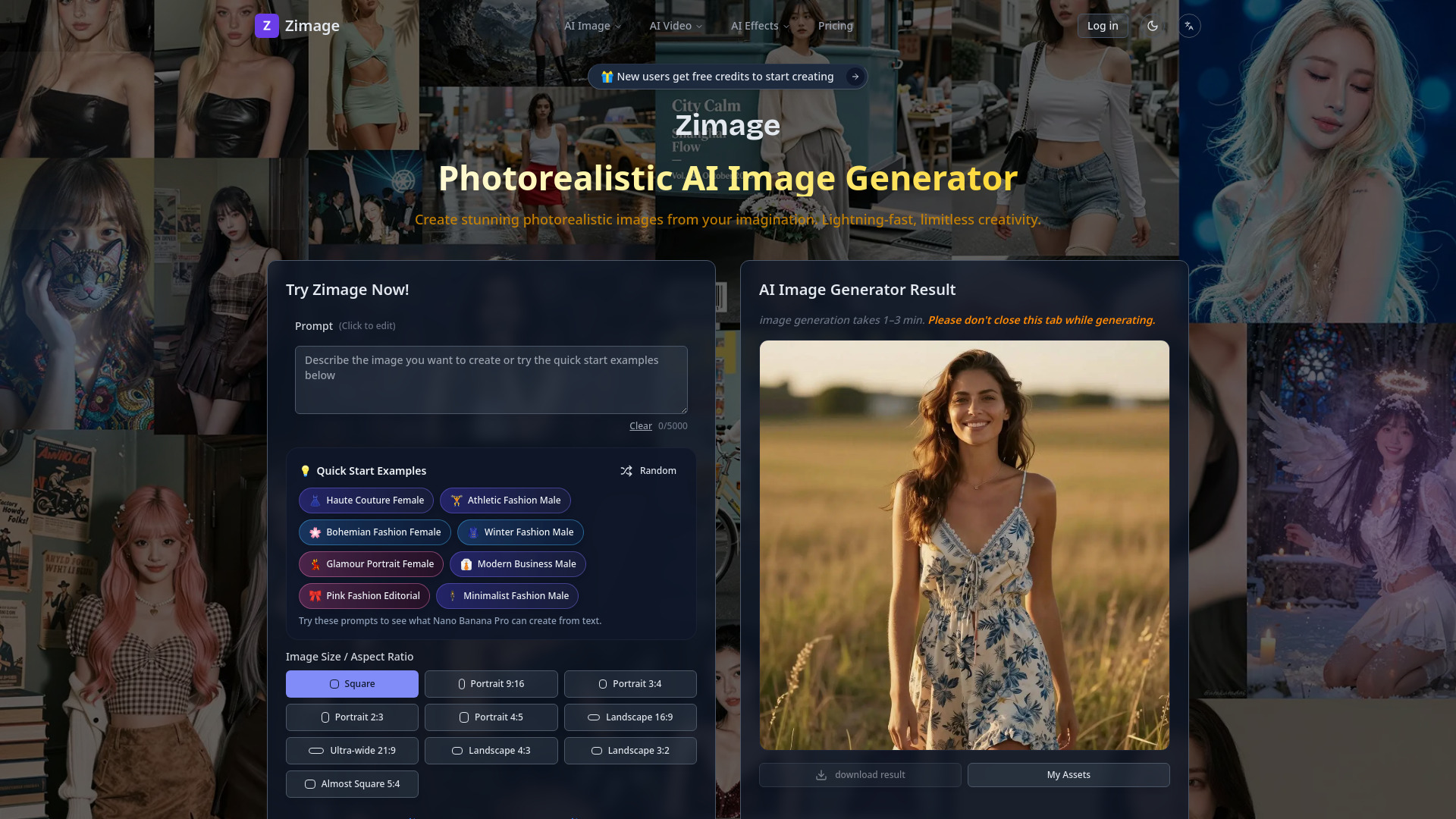This screenshot has width=1456, height=819.
Task: Open the language translation icon
Action: (x=1189, y=26)
